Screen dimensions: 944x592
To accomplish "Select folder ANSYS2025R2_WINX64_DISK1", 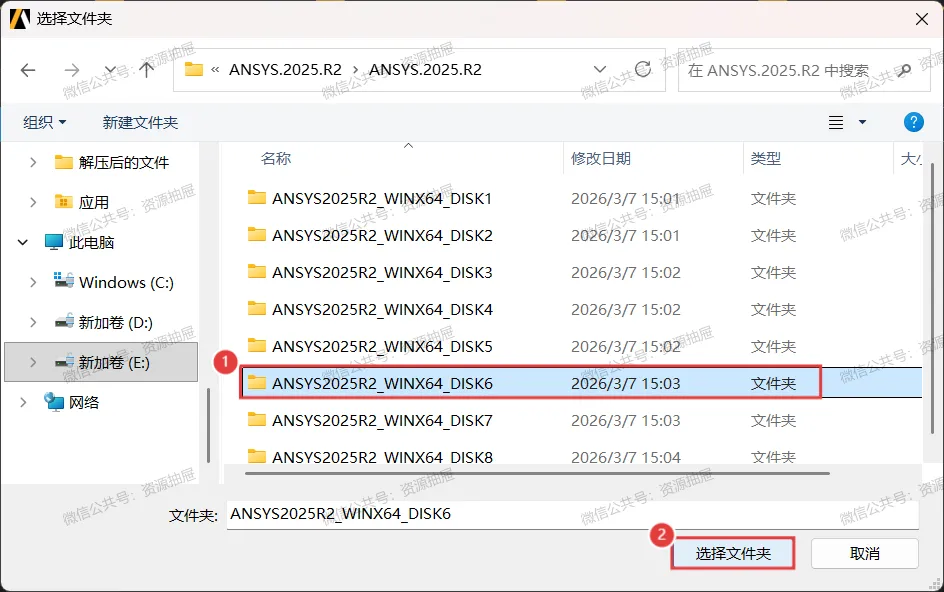I will (382, 198).
